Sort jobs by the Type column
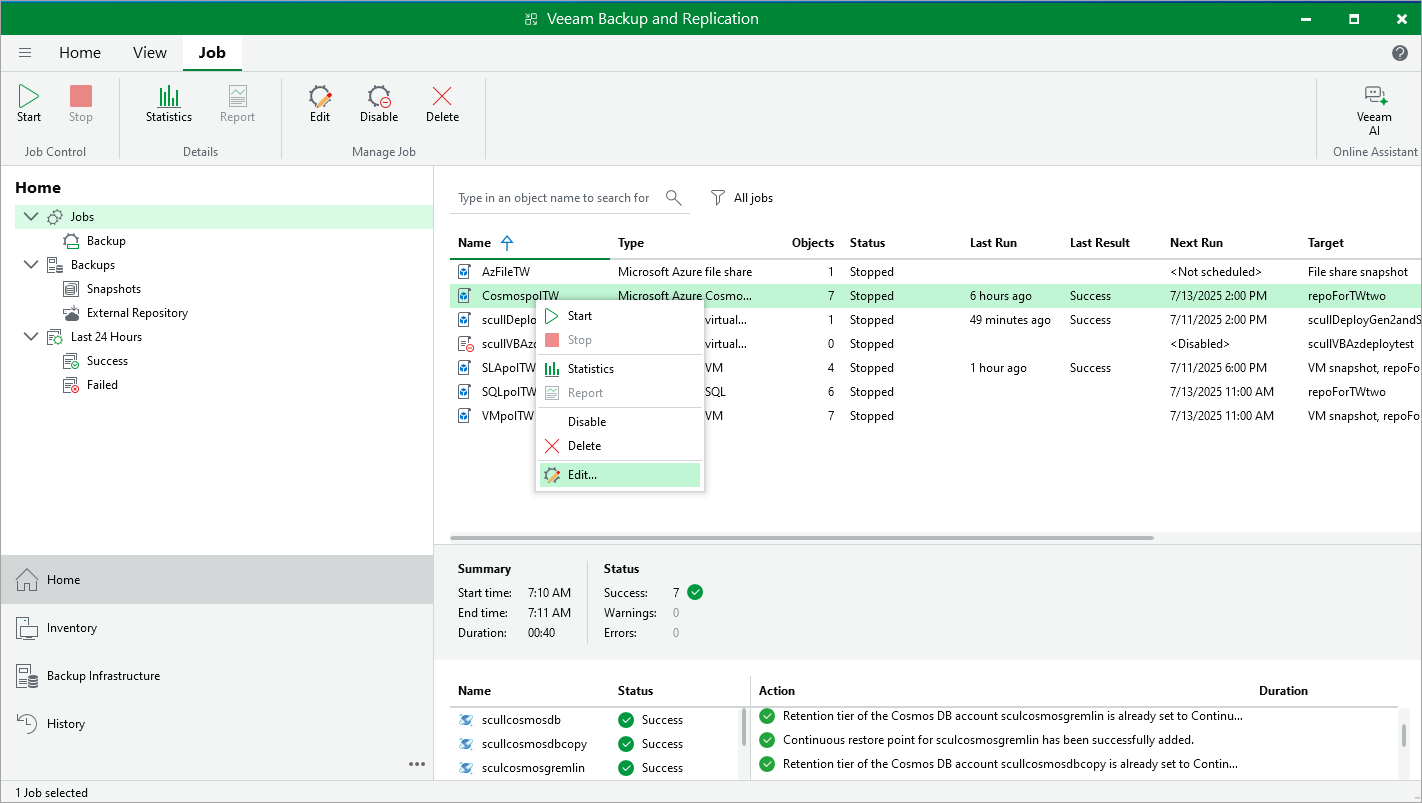1422x803 pixels. point(631,243)
